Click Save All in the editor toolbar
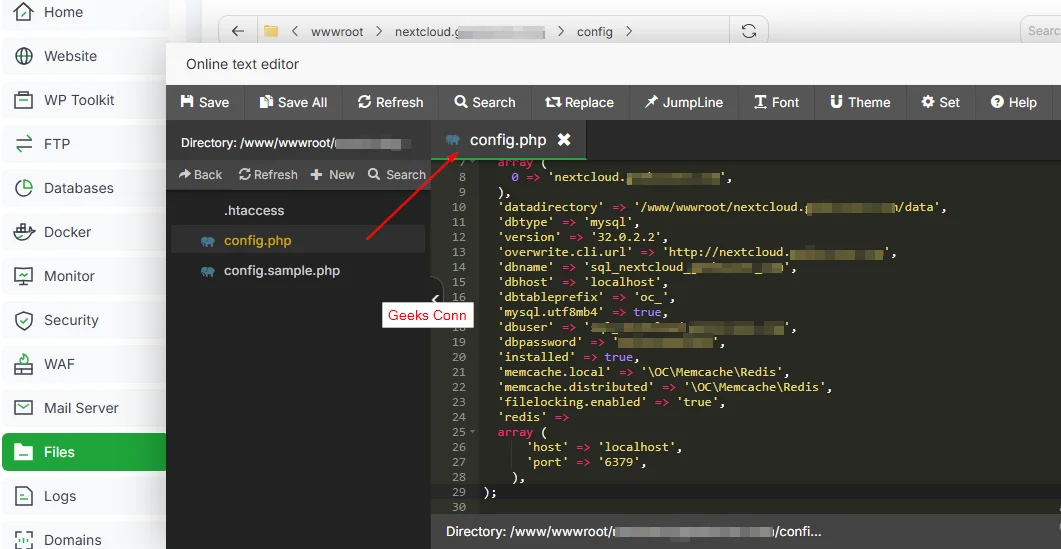 click(x=293, y=102)
